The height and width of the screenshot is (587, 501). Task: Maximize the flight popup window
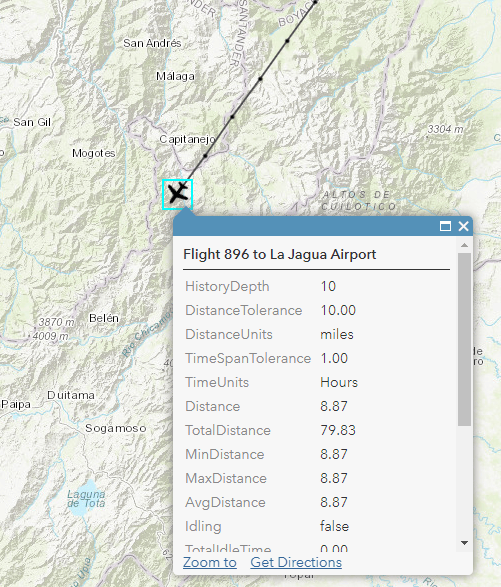tap(445, 226)
